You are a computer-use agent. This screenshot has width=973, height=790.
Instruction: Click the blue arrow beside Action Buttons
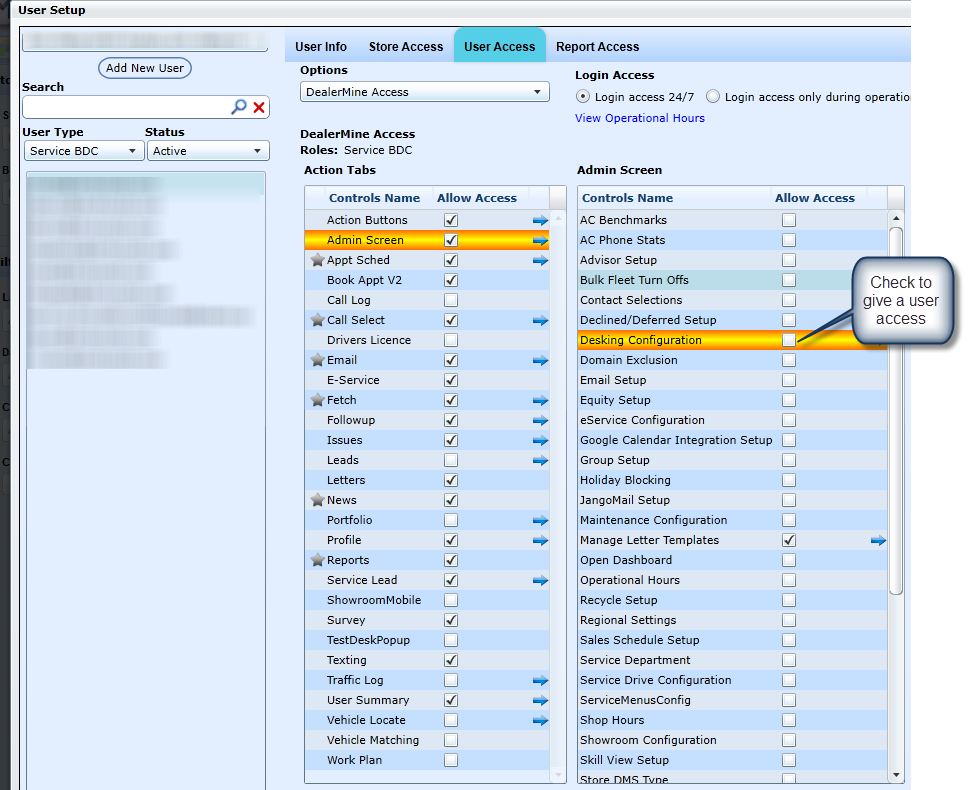540,220
